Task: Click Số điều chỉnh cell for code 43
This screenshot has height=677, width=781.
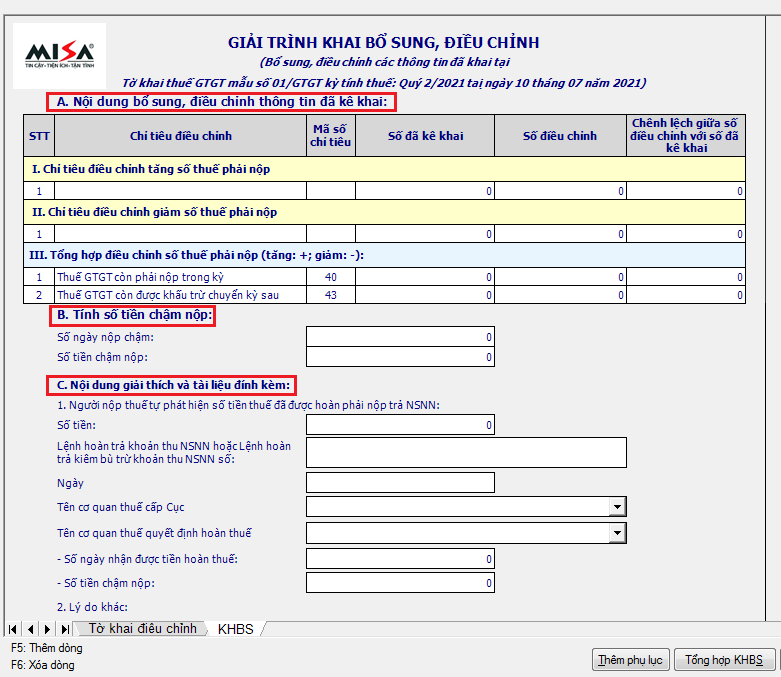Action: (560, 295)
